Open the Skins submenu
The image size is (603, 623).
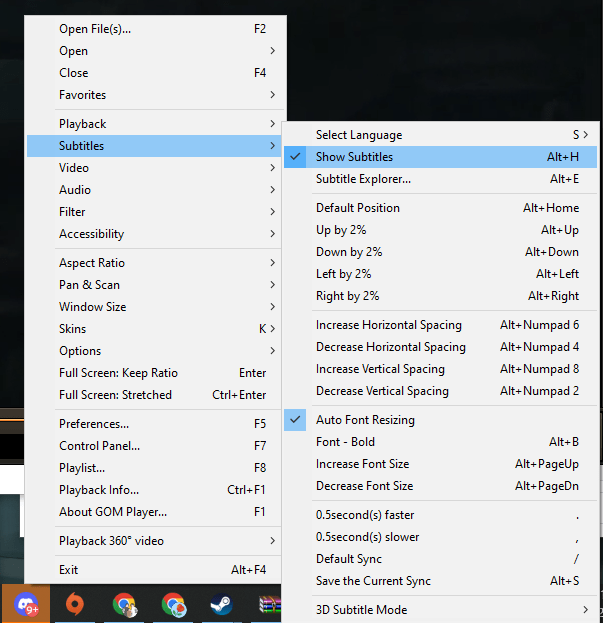coord(154,329)
